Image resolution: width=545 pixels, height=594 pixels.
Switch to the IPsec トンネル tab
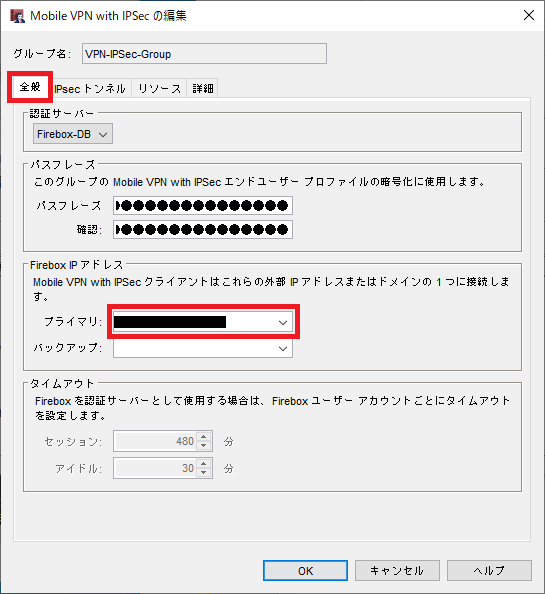pyautogui.click(x=90, y=89)
